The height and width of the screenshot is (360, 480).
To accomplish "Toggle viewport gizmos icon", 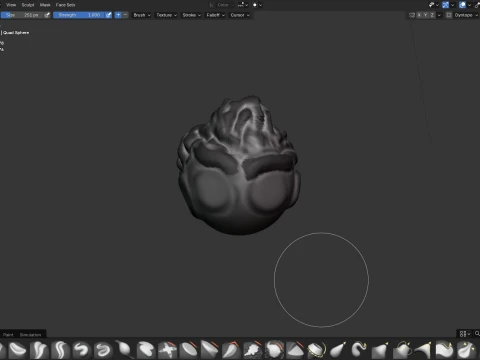I will [x=445, y=5].
